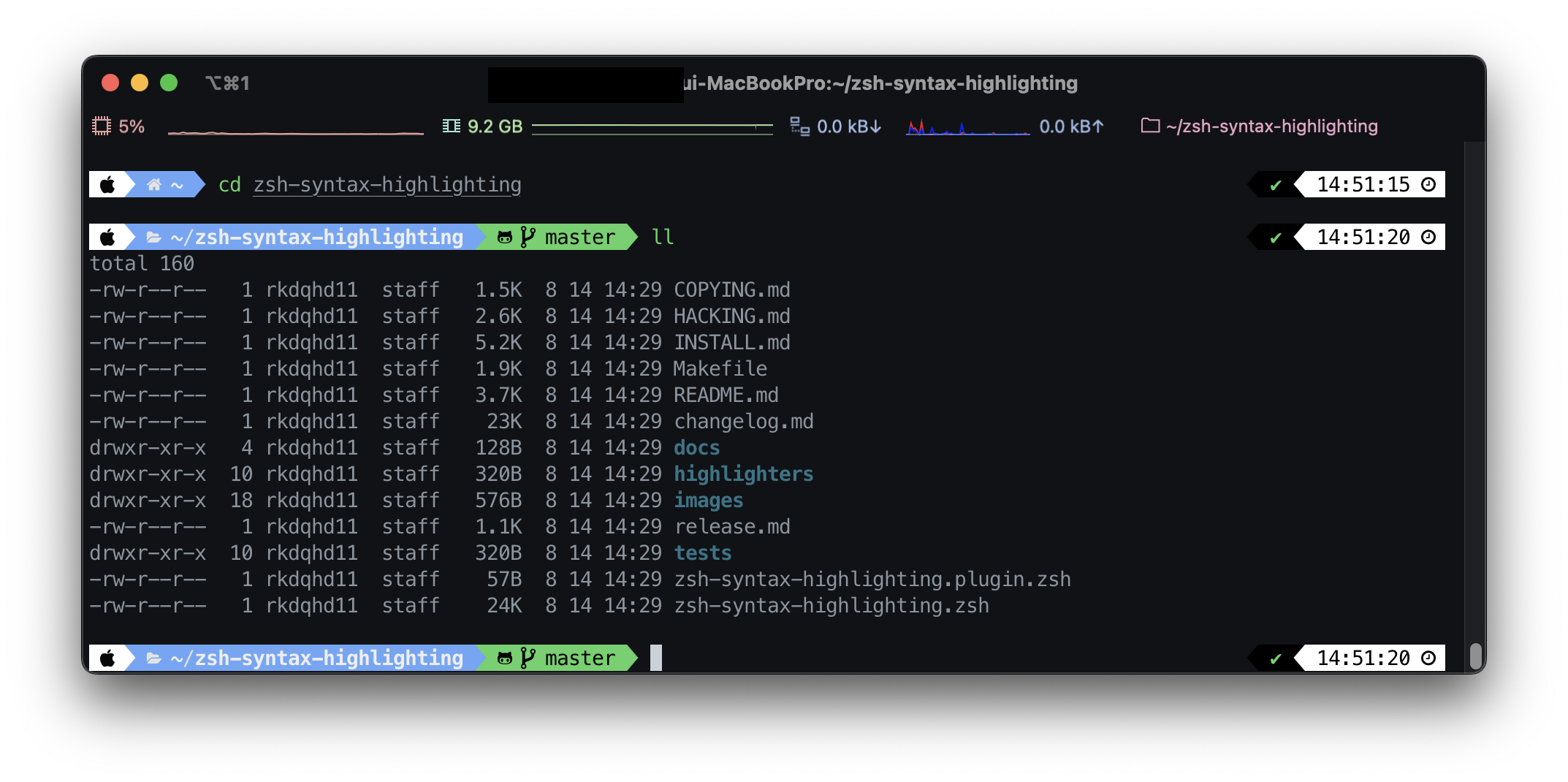The height and width of the screenshot is (782, 1568).
Task: Click the master branch label in bottom prompt
Action: [580, 658]
